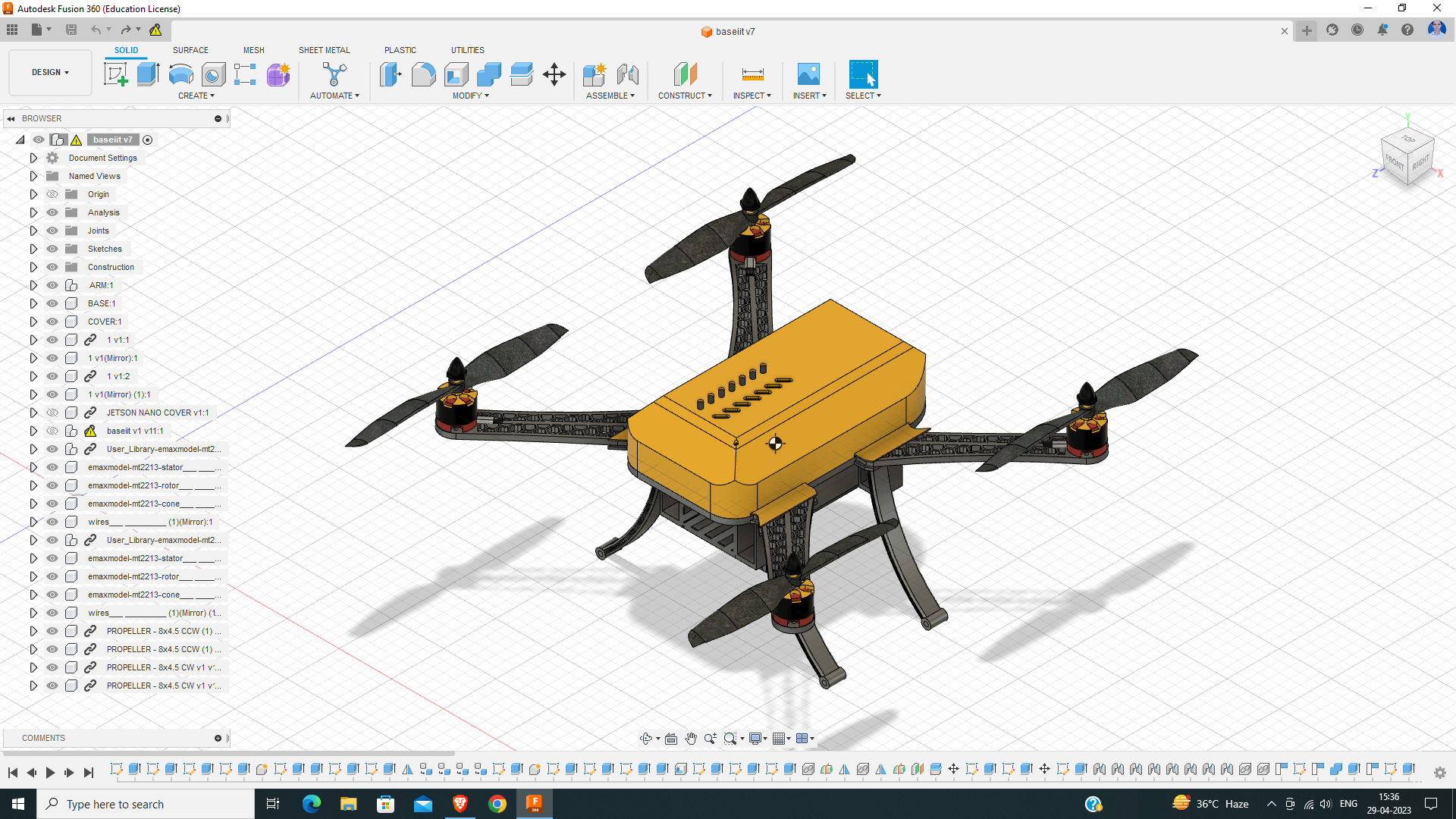Open Chrome from the taskbar
The width and height of the screenshot is (1456, 819).
(x=497, y=804)
